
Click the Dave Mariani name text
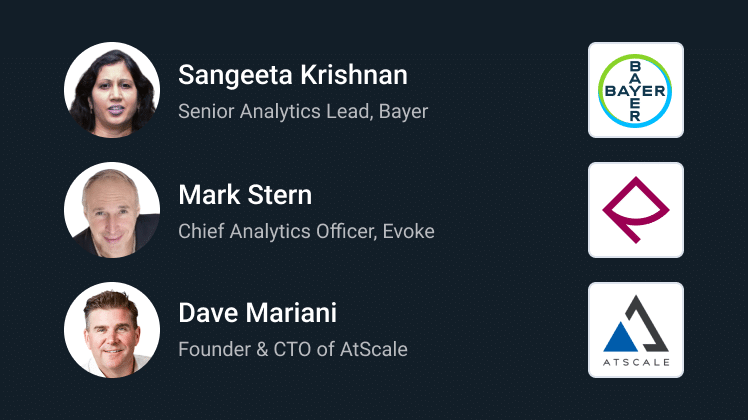point(257,313)
